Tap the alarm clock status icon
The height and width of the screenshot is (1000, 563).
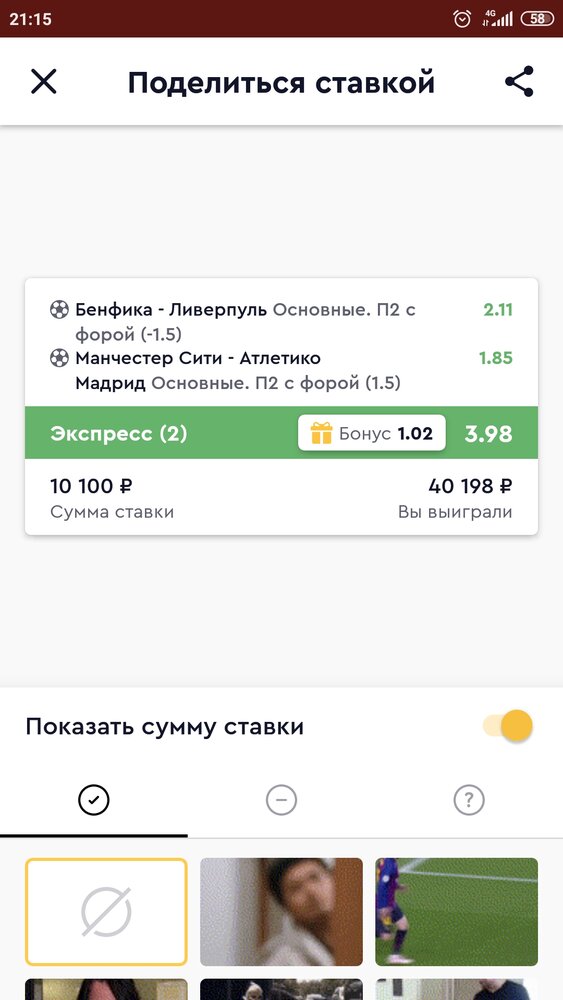coord(462,18)
